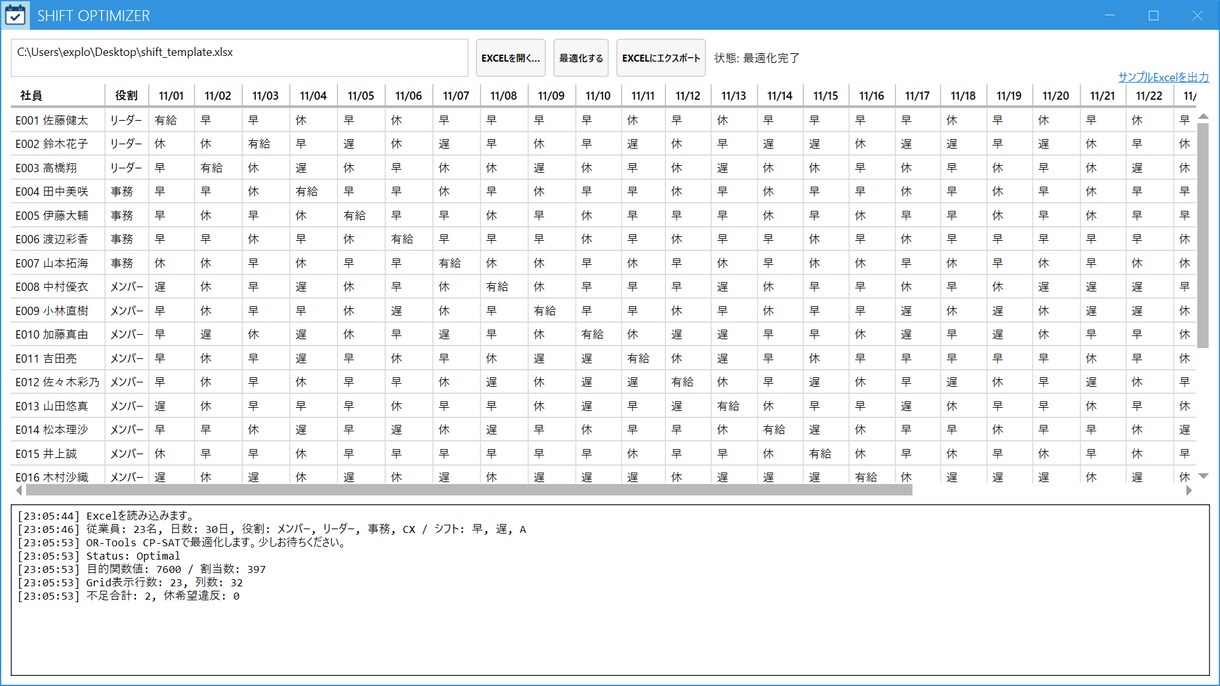Image resolution: width=1220 pixels, height=686 pixels.
Task: Export results with EXCELにエクスポート button
Action: (x=661, y=58)
